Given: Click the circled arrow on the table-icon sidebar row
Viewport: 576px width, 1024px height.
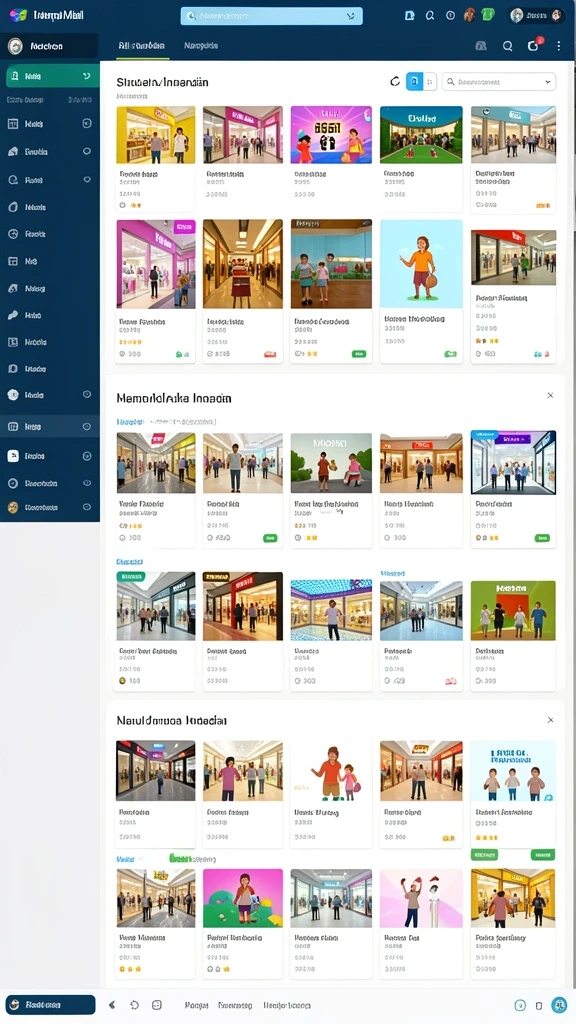Looking at the screenshot, I should 87,123.
